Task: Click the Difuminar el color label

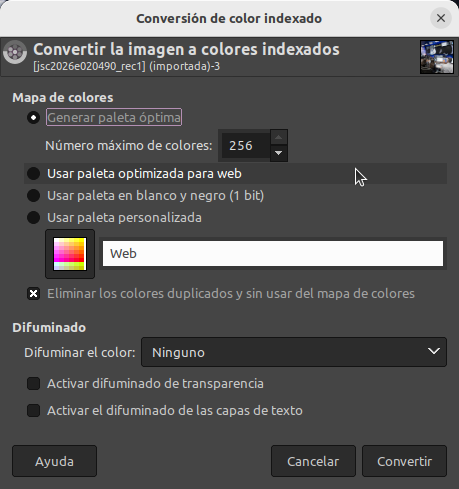Action: pos(80,353)
